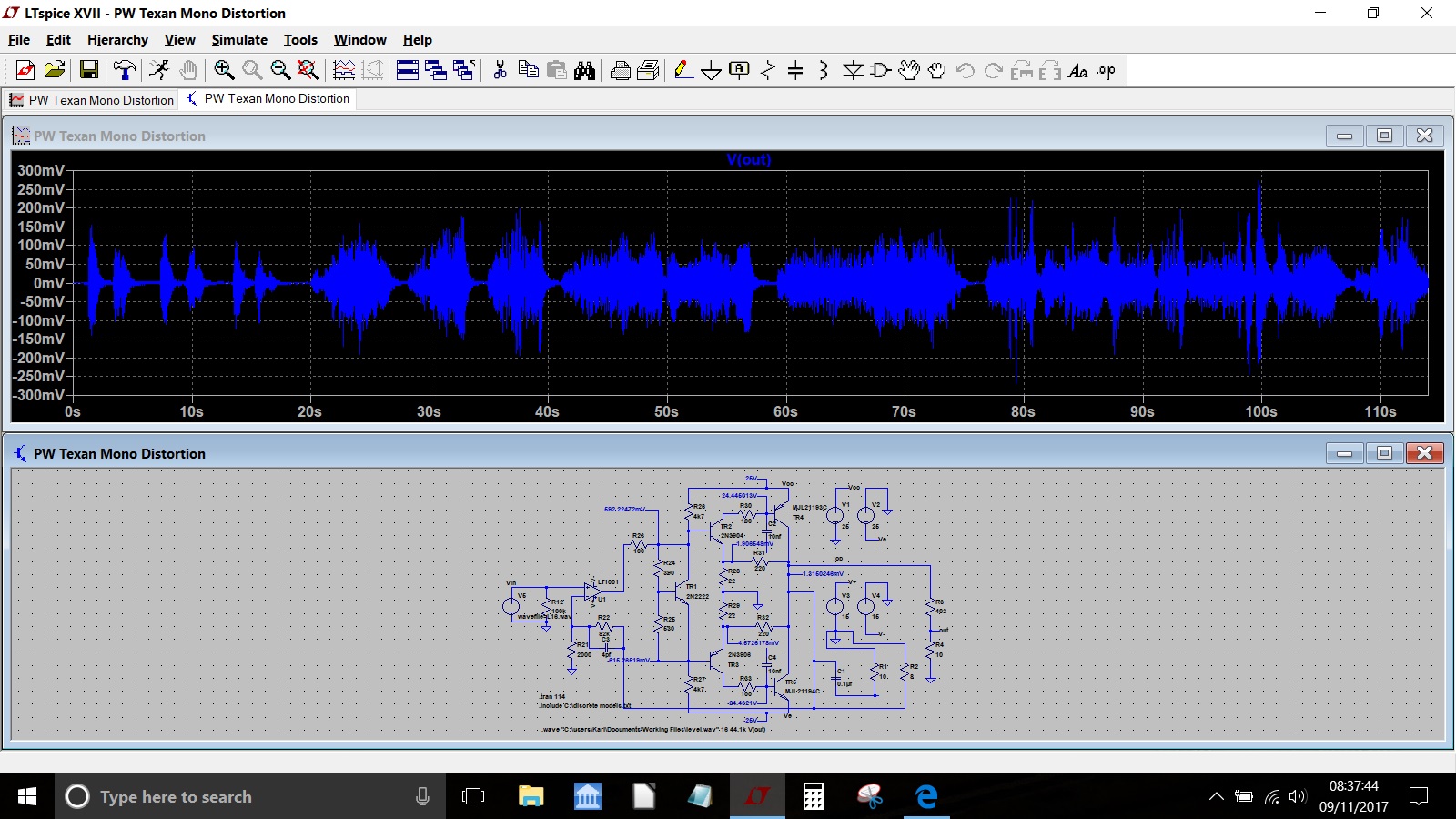Open the View menu
Screen dimensions: 1456x819
click(x=179, y=40)
